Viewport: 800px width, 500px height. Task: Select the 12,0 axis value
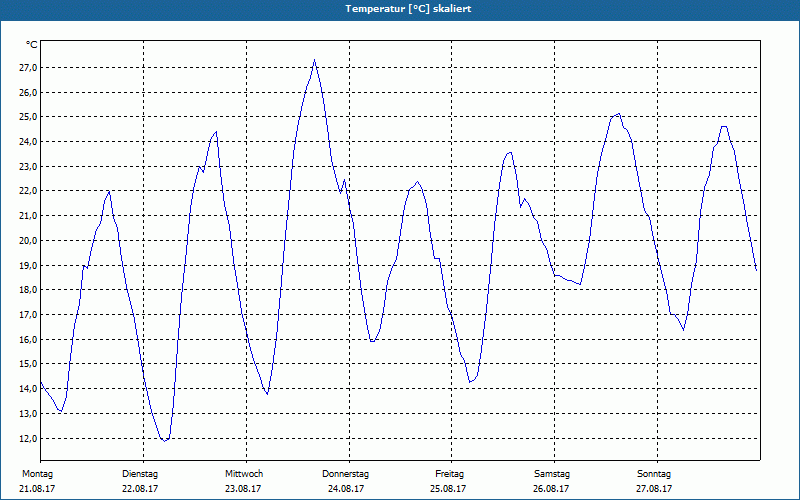(27, 439)
